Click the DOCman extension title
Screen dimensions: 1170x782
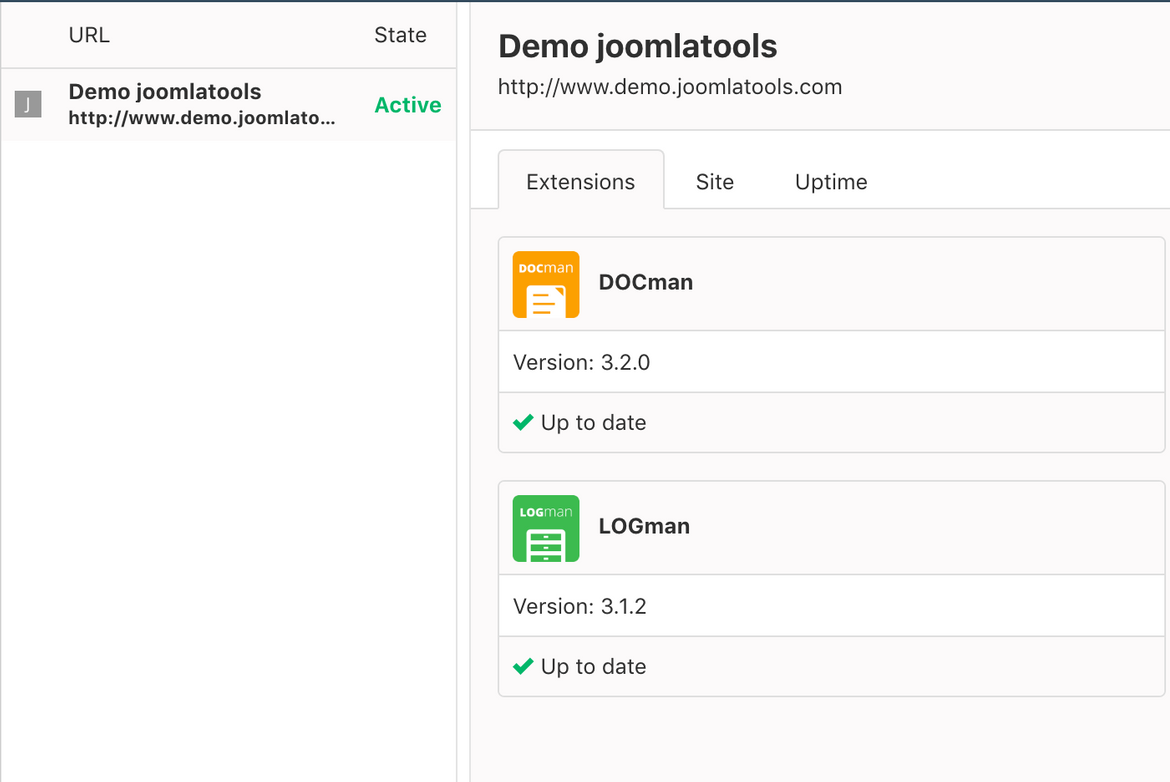645,282
